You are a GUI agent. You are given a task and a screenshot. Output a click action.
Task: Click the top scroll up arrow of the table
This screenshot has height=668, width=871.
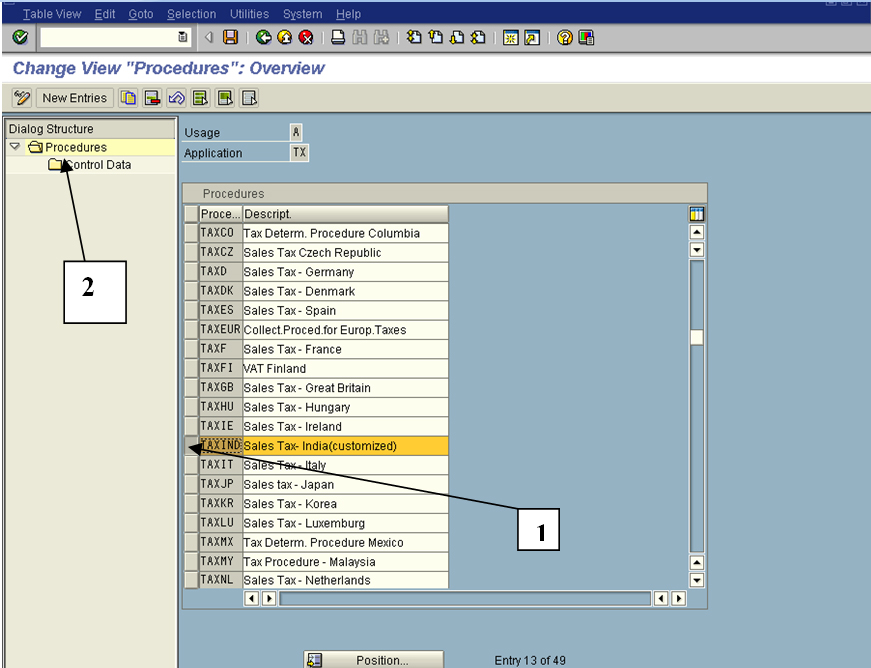[697, 232]
